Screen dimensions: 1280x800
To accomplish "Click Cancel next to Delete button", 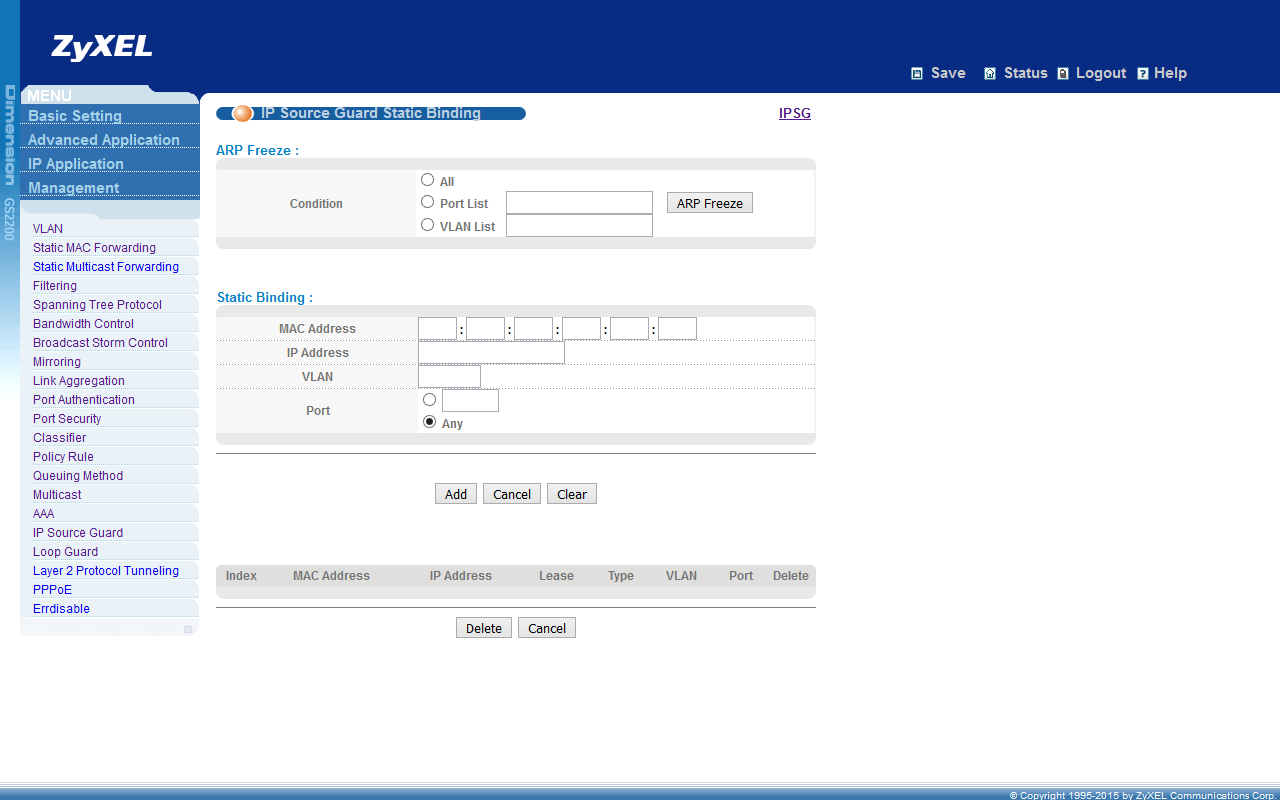I will point(547,628).
